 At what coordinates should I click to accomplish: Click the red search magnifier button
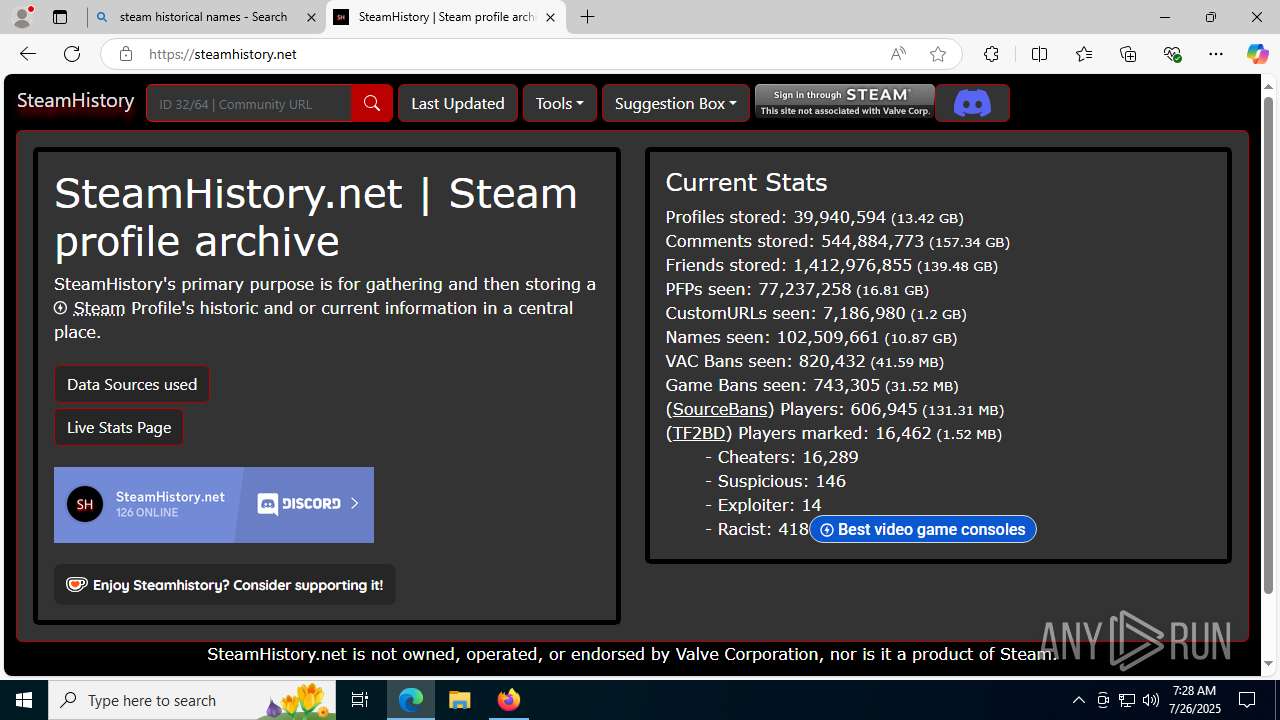(372, 103)
